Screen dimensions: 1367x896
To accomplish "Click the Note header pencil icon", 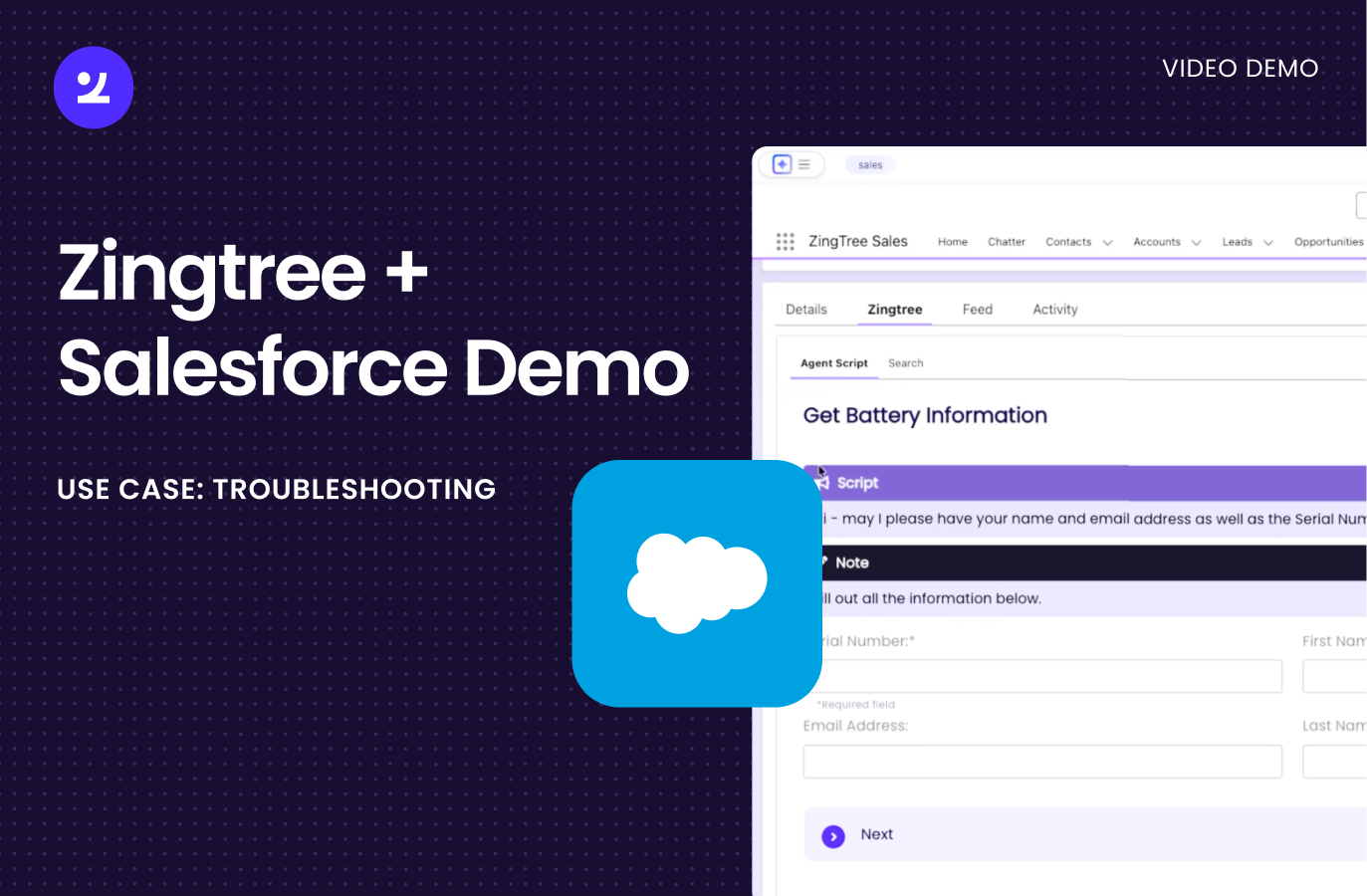I will [824, 561].
